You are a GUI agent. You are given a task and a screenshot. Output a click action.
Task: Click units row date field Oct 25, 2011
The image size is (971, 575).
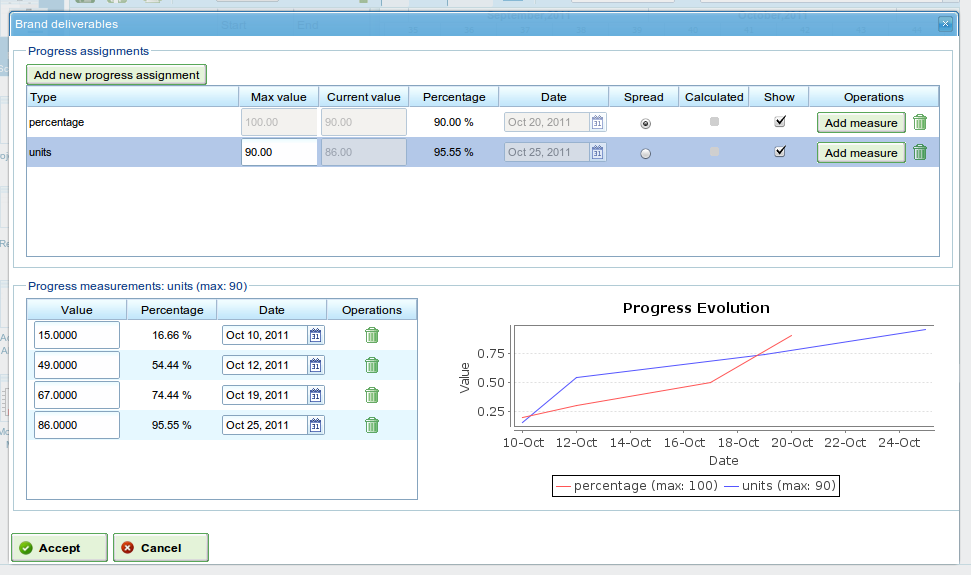[x=546, y=152]
